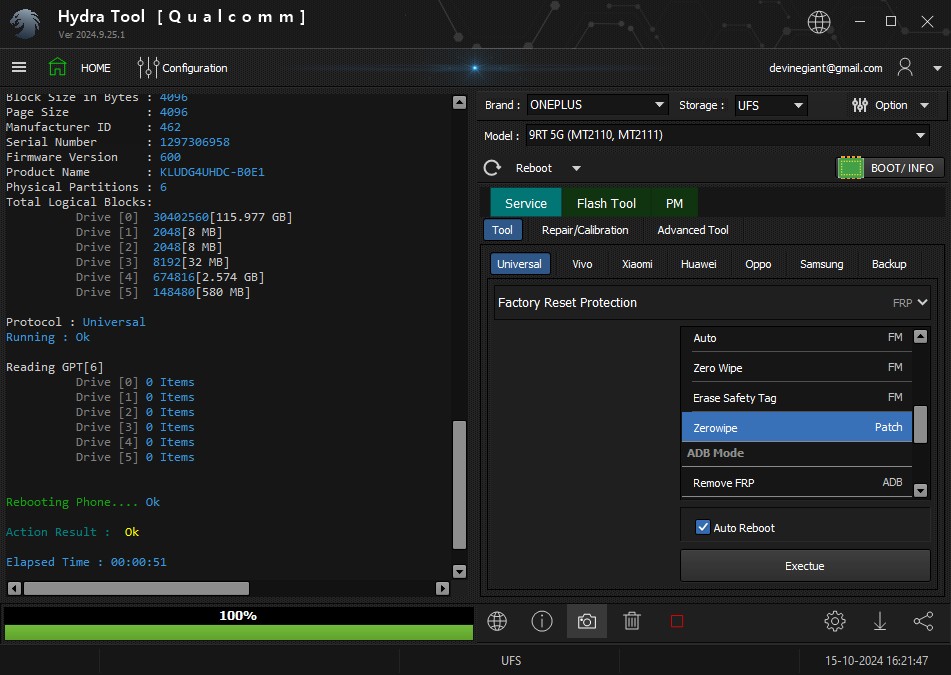Click the Hydra dragon logo
Viewport: 951px width, 675px height.
tap(25, 24)
